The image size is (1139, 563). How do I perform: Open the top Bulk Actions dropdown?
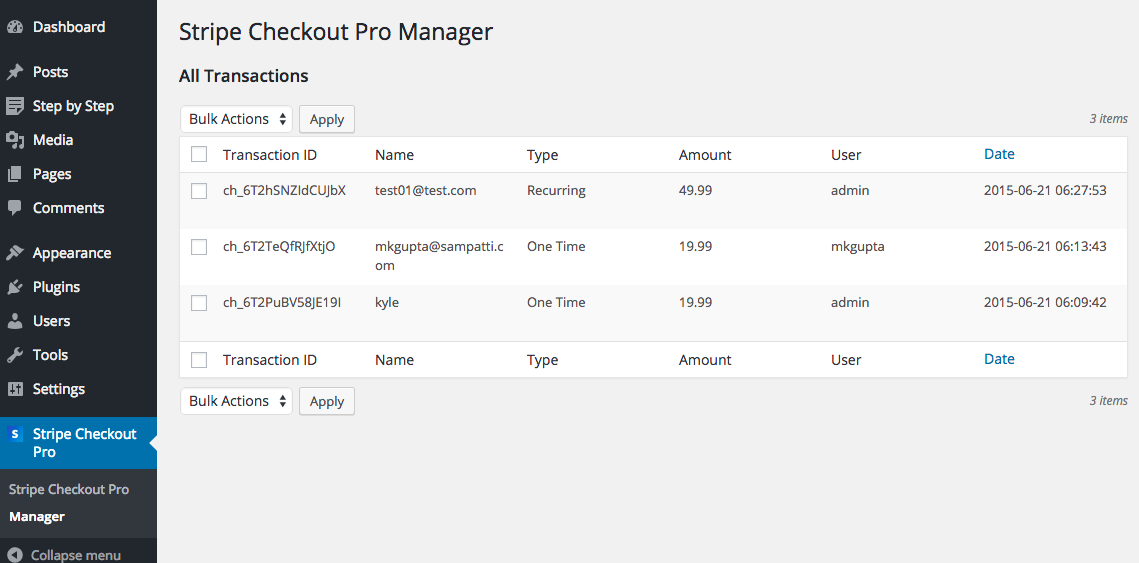pos(236,119)
